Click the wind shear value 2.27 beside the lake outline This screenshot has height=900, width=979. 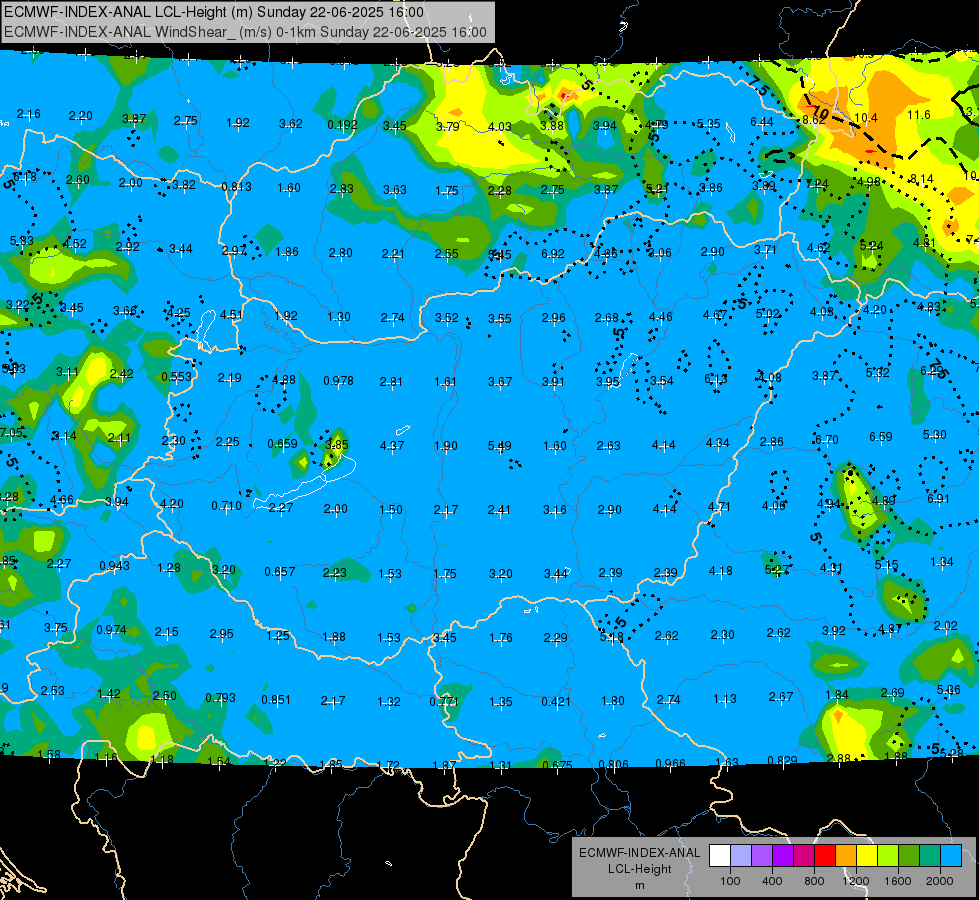click(281, 508)
